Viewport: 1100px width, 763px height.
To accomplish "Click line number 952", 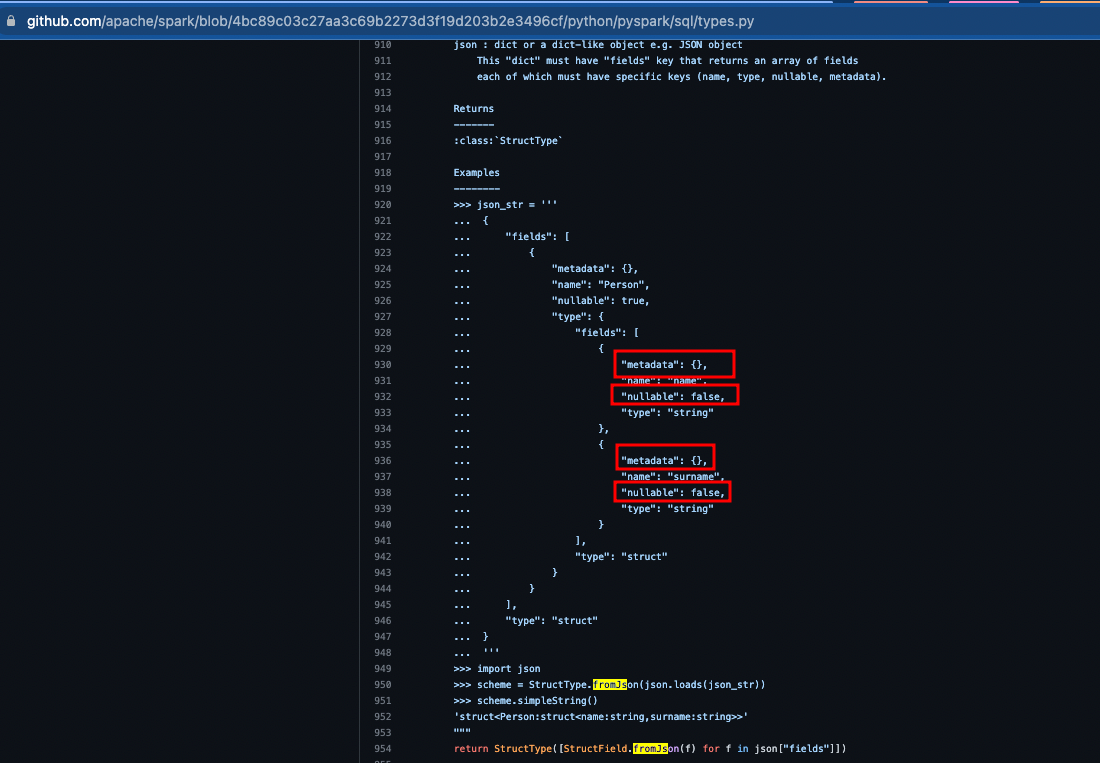I will (382, 717).
